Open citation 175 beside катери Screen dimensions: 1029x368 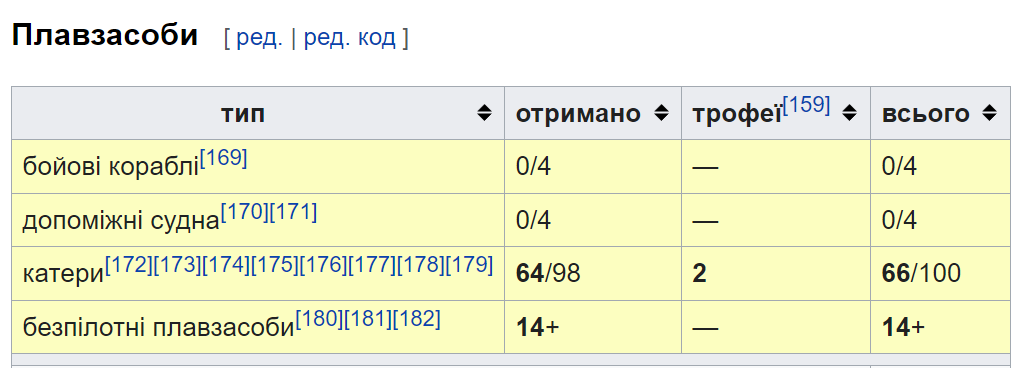275,265
